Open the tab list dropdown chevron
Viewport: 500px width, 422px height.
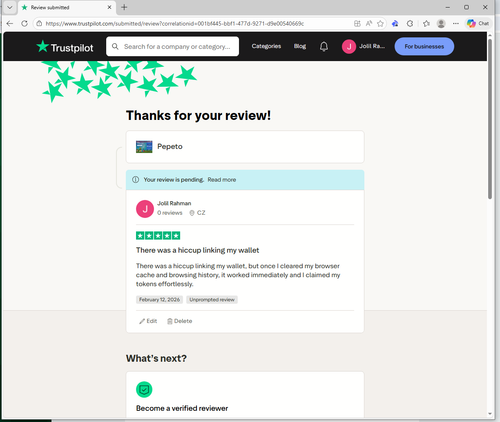point(10,7)
